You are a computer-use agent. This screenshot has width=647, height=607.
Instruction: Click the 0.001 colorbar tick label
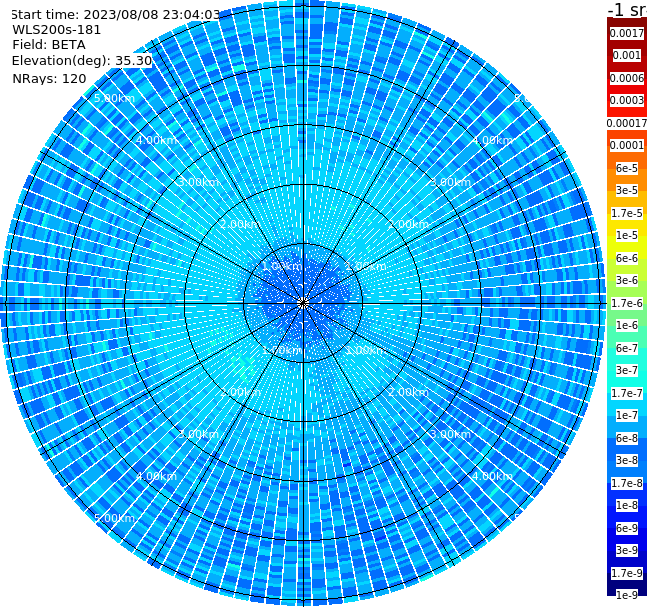(627, 55)
